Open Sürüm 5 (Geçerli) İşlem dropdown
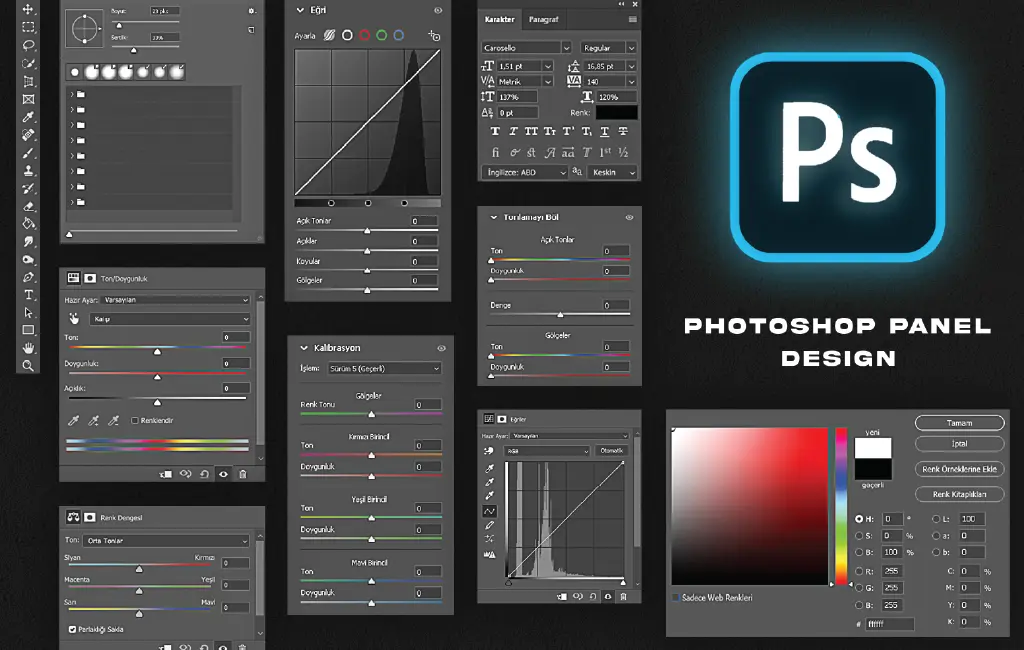 tap(384, 368)
